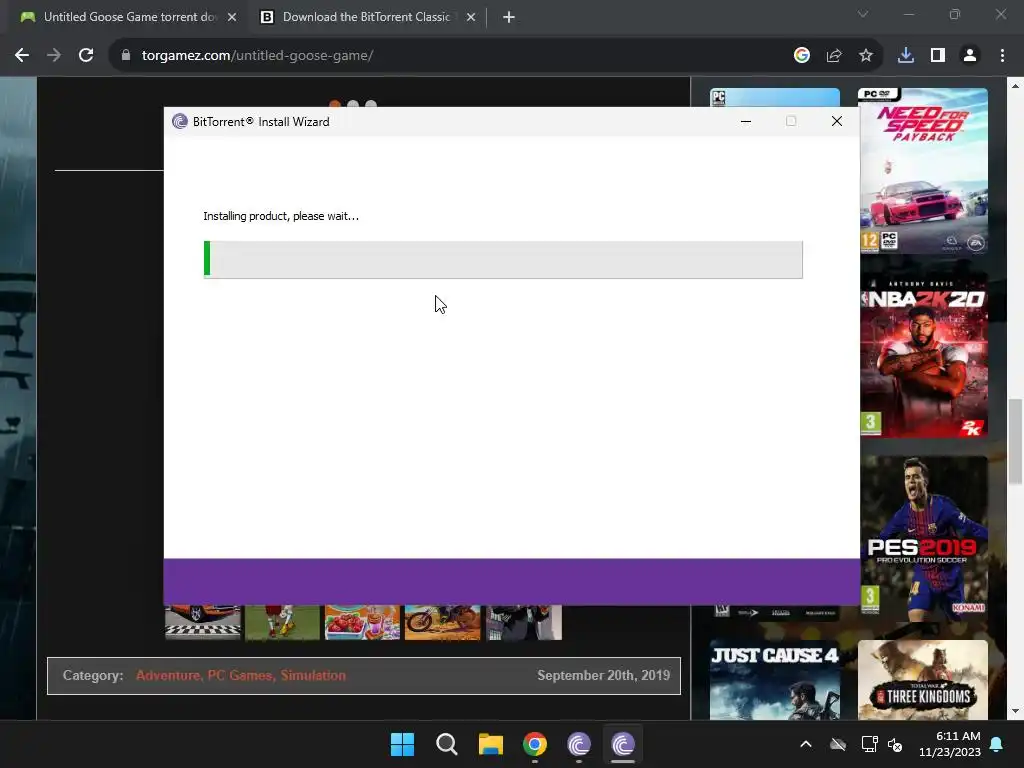Open the first BitTorrent taskbar icon
The height and width of the screenshot is (768, 1024).
click(579, 744)
